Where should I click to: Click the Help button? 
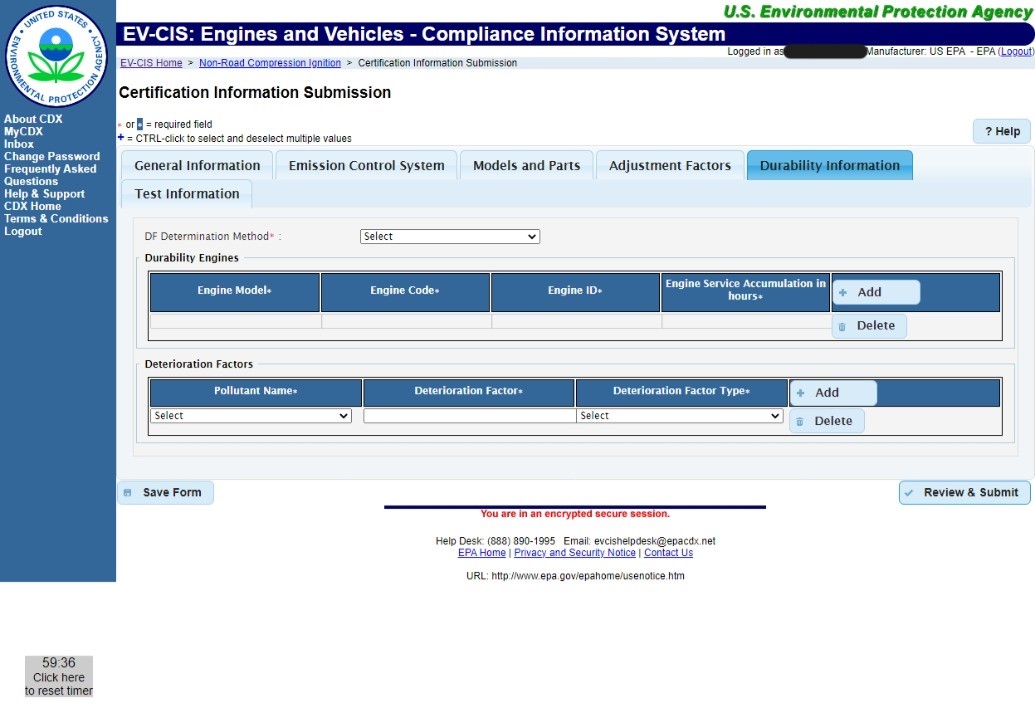[1002, 131]
